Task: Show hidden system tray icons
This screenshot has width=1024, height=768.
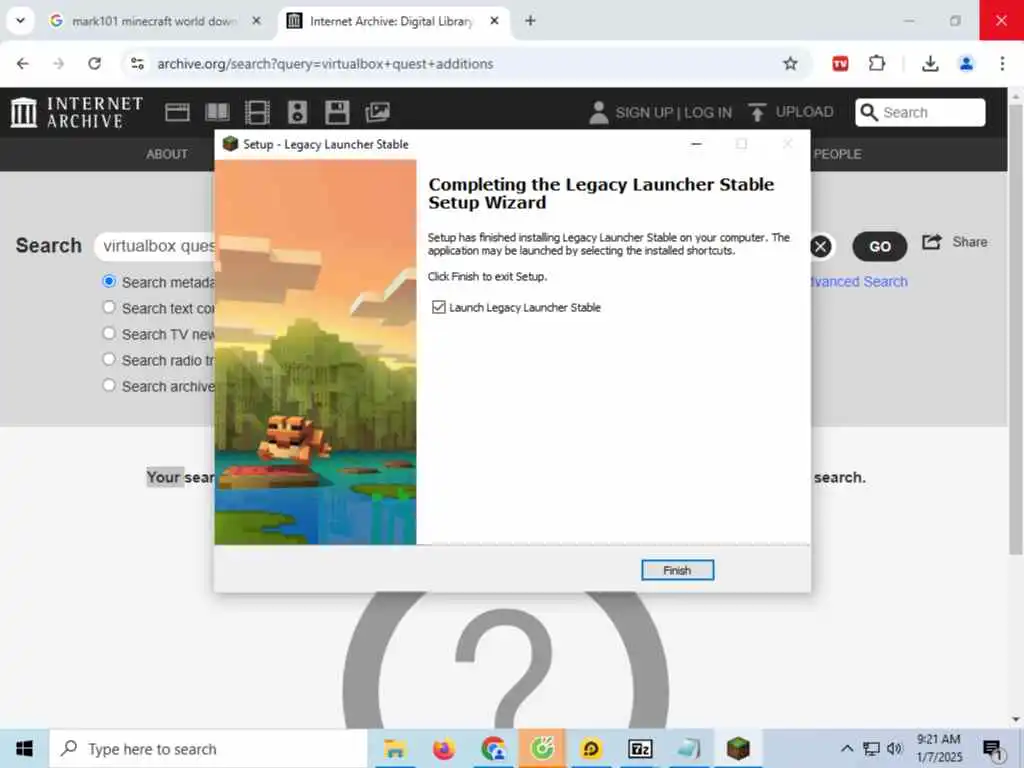Action: point(847,748)
